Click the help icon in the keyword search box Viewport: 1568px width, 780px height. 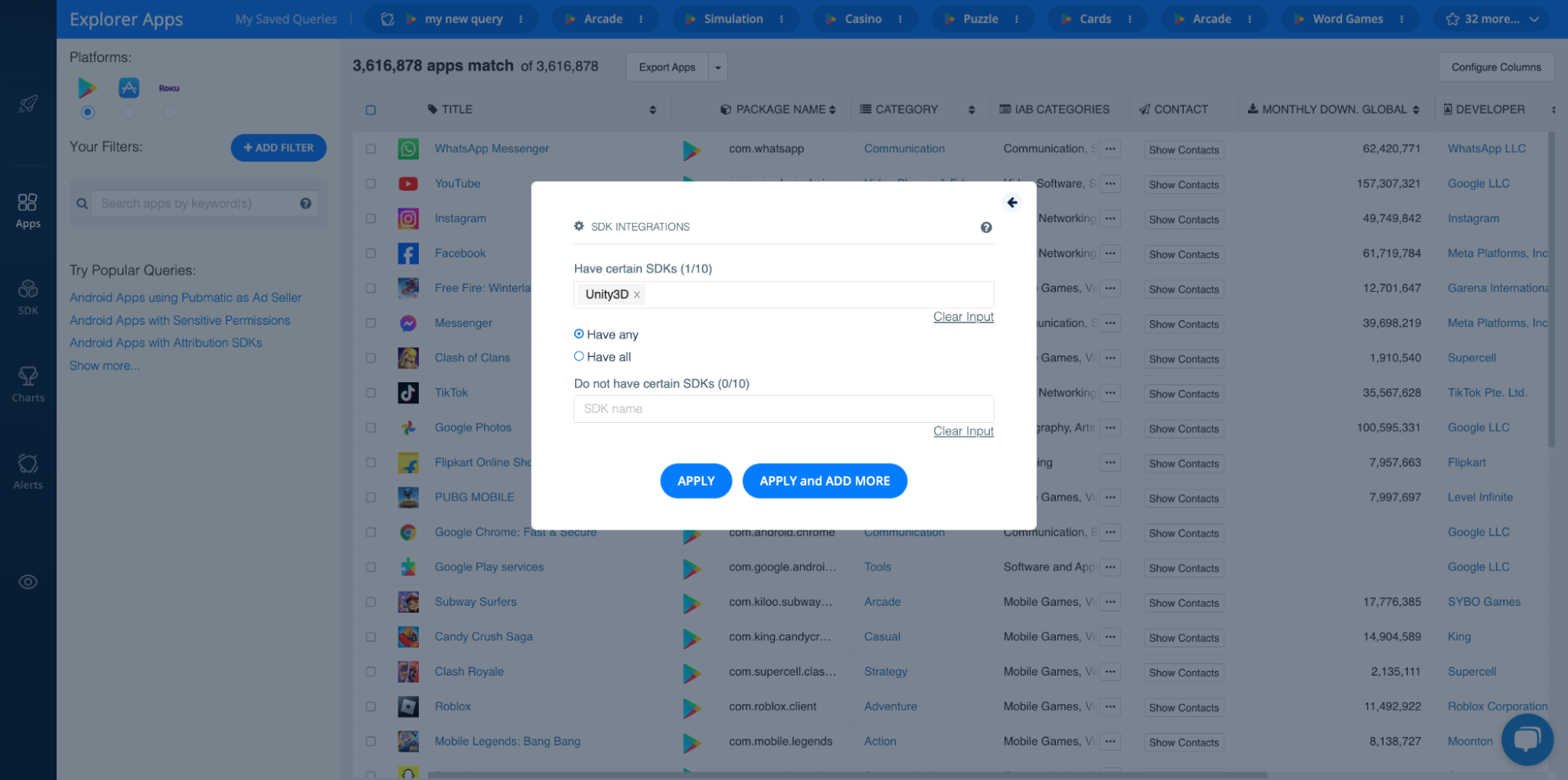click(x=306, y=204)
